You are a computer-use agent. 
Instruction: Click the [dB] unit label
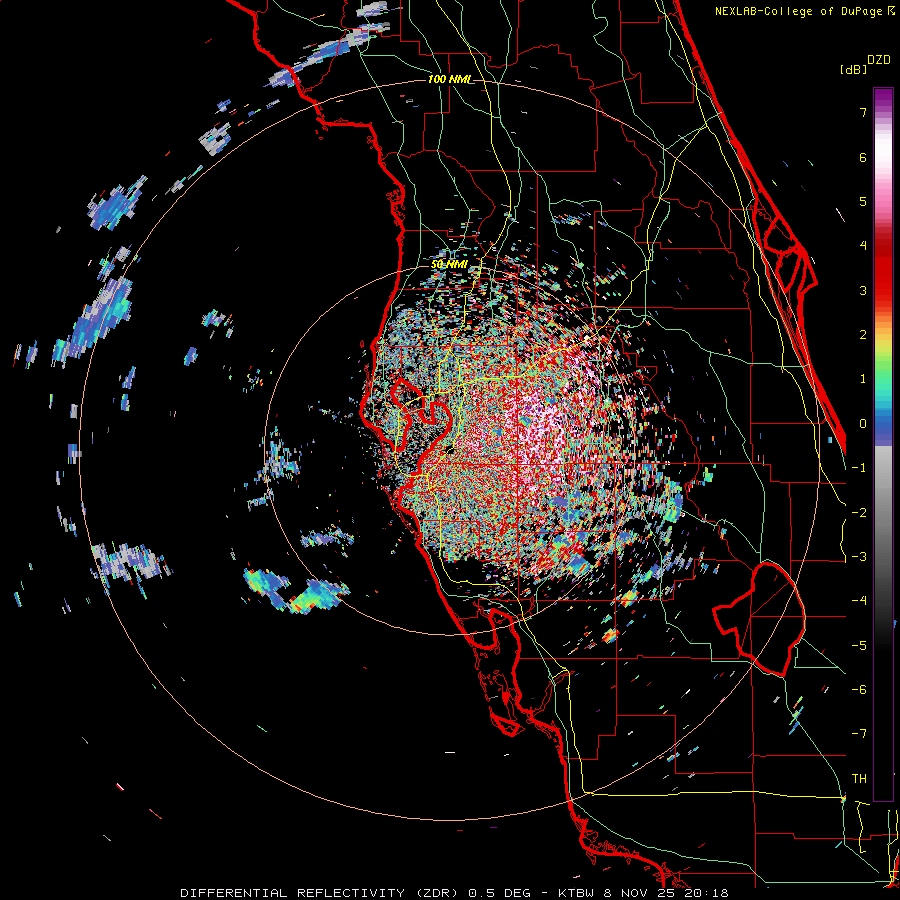[x=854, y=69]
